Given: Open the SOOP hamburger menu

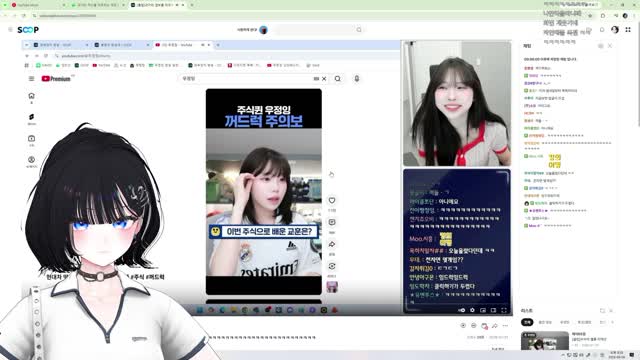Looking at the screenshot, I should [x=10, y=29].
